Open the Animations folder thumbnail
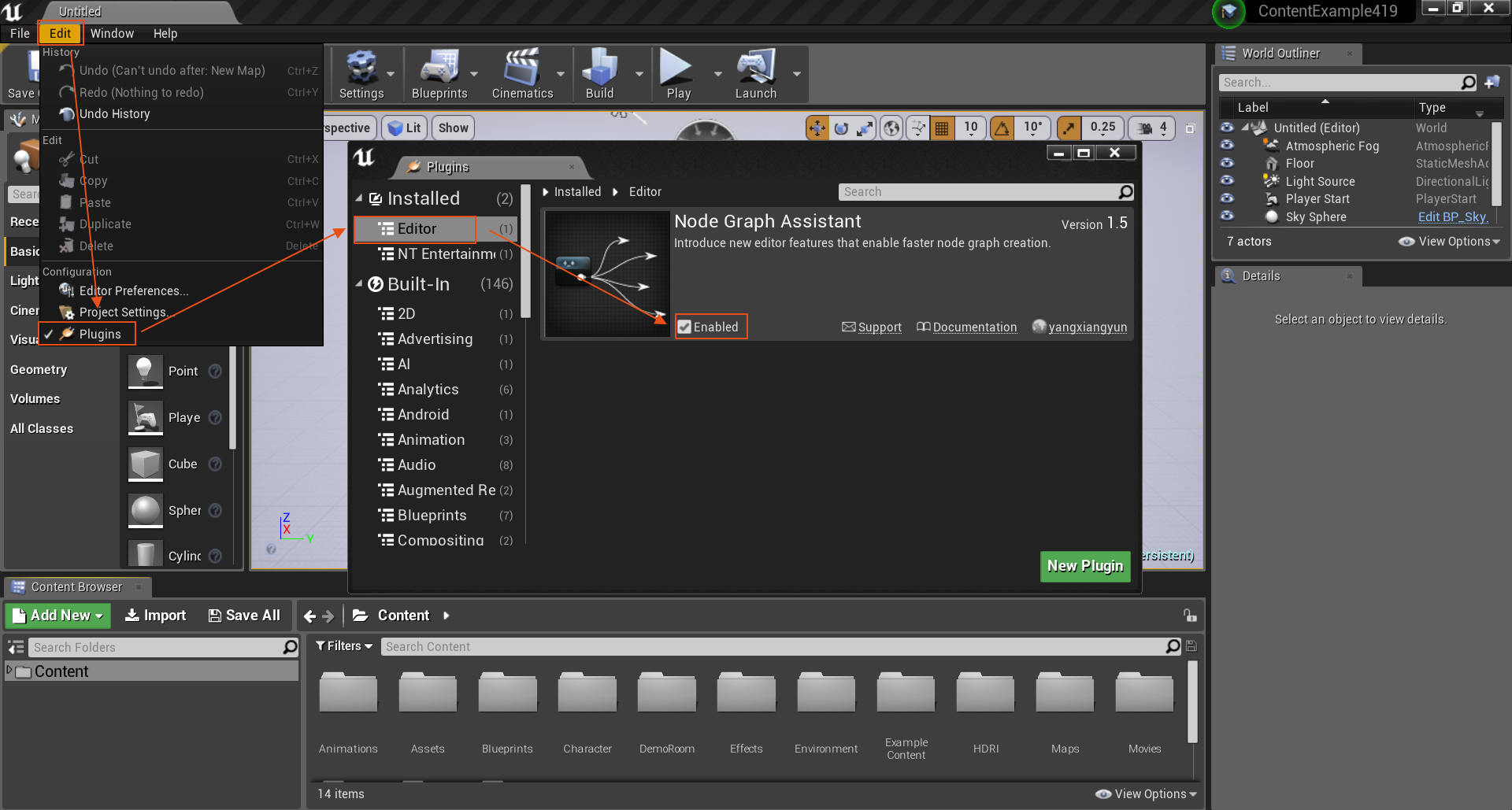Viewport: 1512px width, 810px height. point(348,694)
